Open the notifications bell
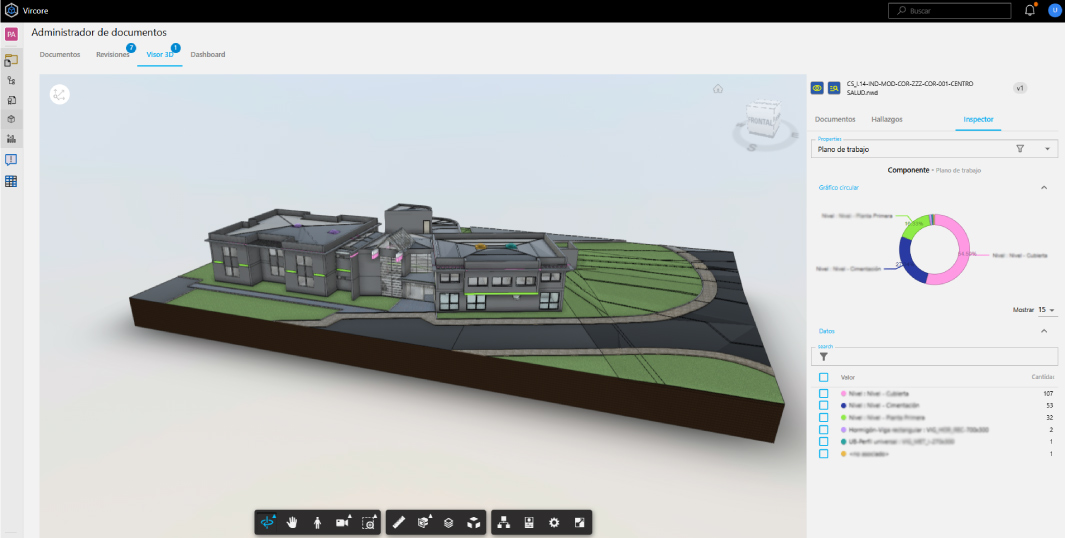 click(1030, 11)
